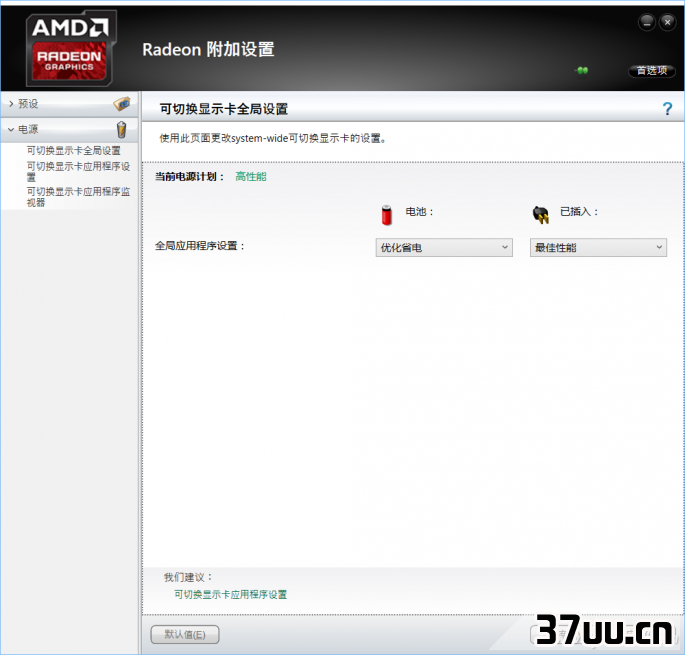Select 可切换显示卡全局设置 in sidebar

coord(73,151)
